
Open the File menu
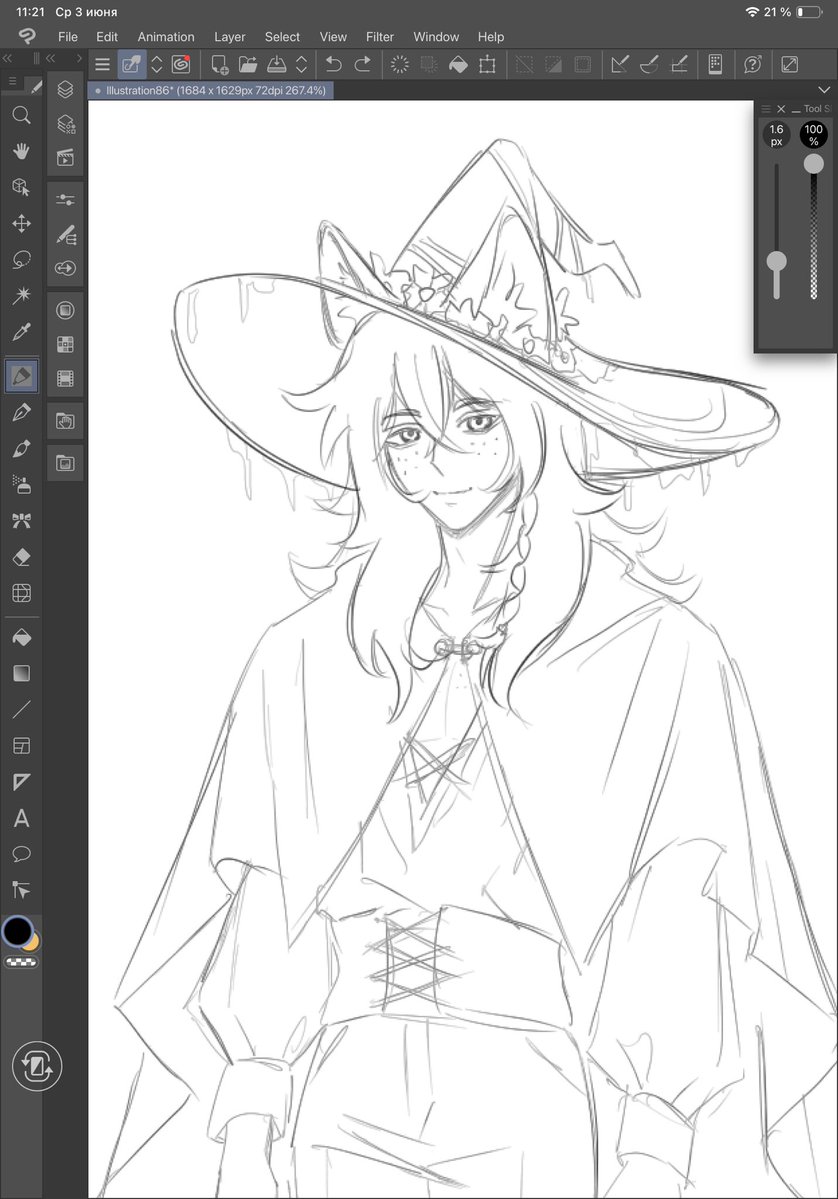coord(67,37)
